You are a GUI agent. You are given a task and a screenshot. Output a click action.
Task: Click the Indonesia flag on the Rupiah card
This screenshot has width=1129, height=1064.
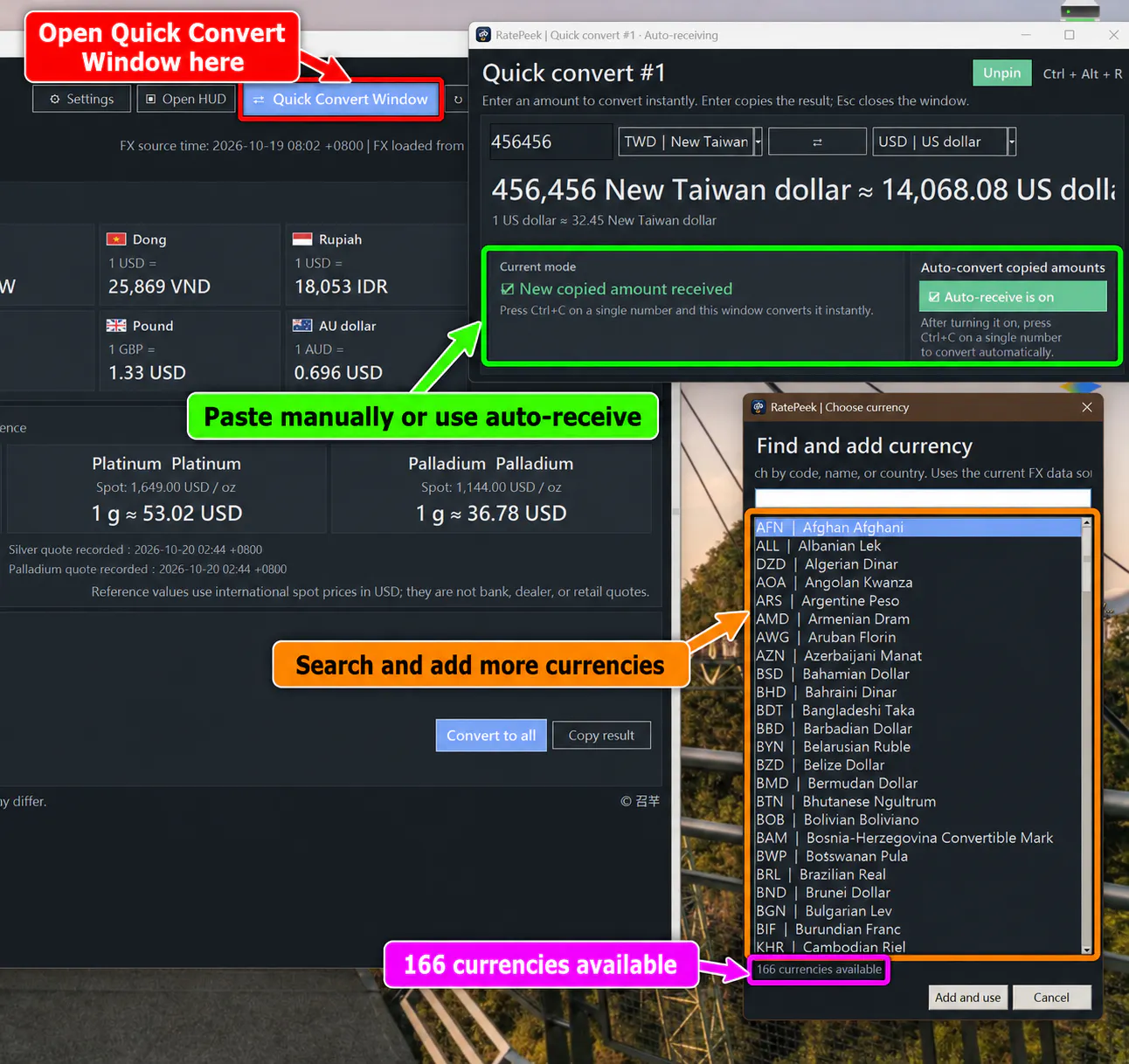coord(302,238)
